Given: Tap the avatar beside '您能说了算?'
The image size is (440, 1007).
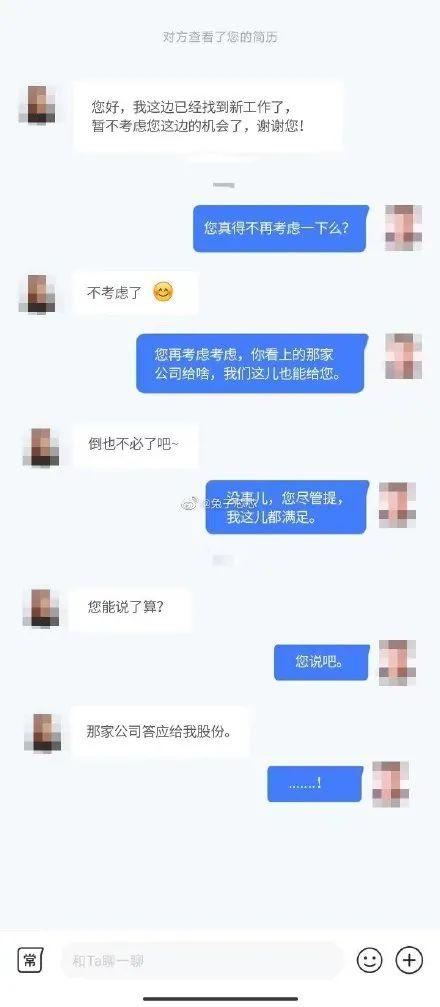Looking at the screenshot, I should 41,608.
